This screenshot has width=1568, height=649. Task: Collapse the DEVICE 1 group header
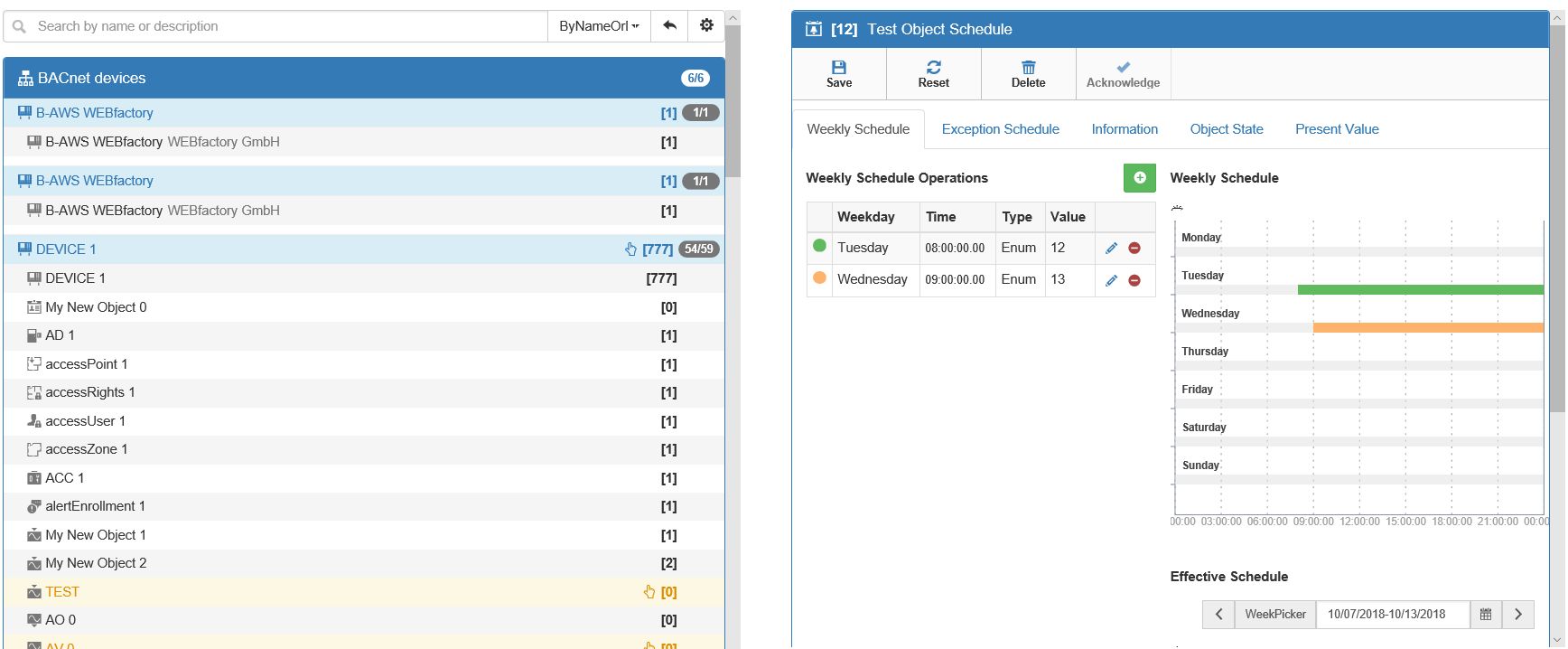point(66,249)
